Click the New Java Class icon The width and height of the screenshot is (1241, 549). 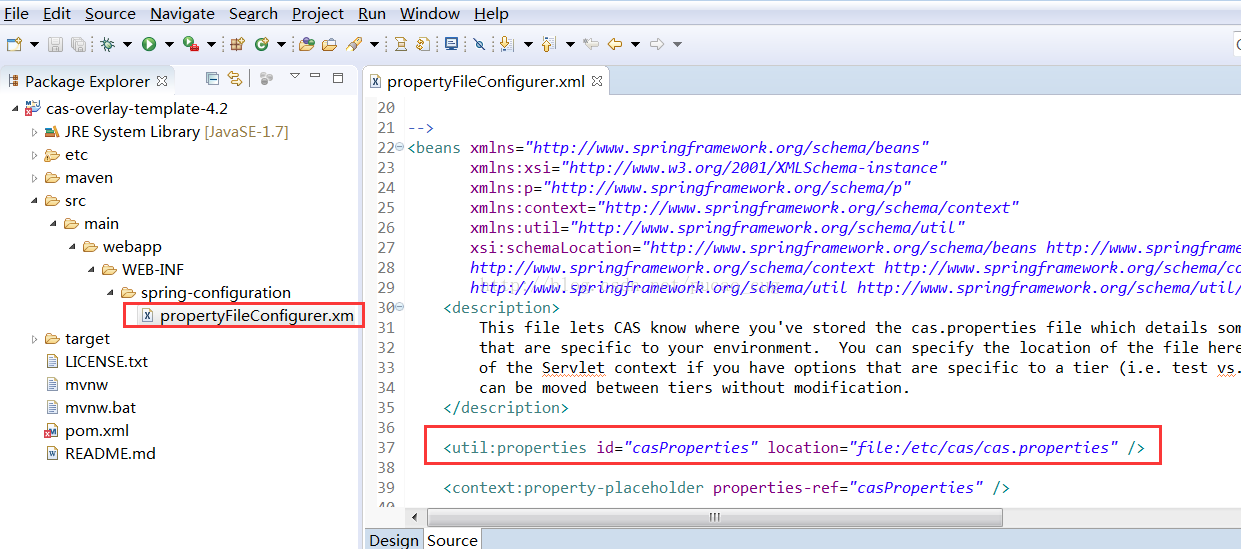[262, 44]
